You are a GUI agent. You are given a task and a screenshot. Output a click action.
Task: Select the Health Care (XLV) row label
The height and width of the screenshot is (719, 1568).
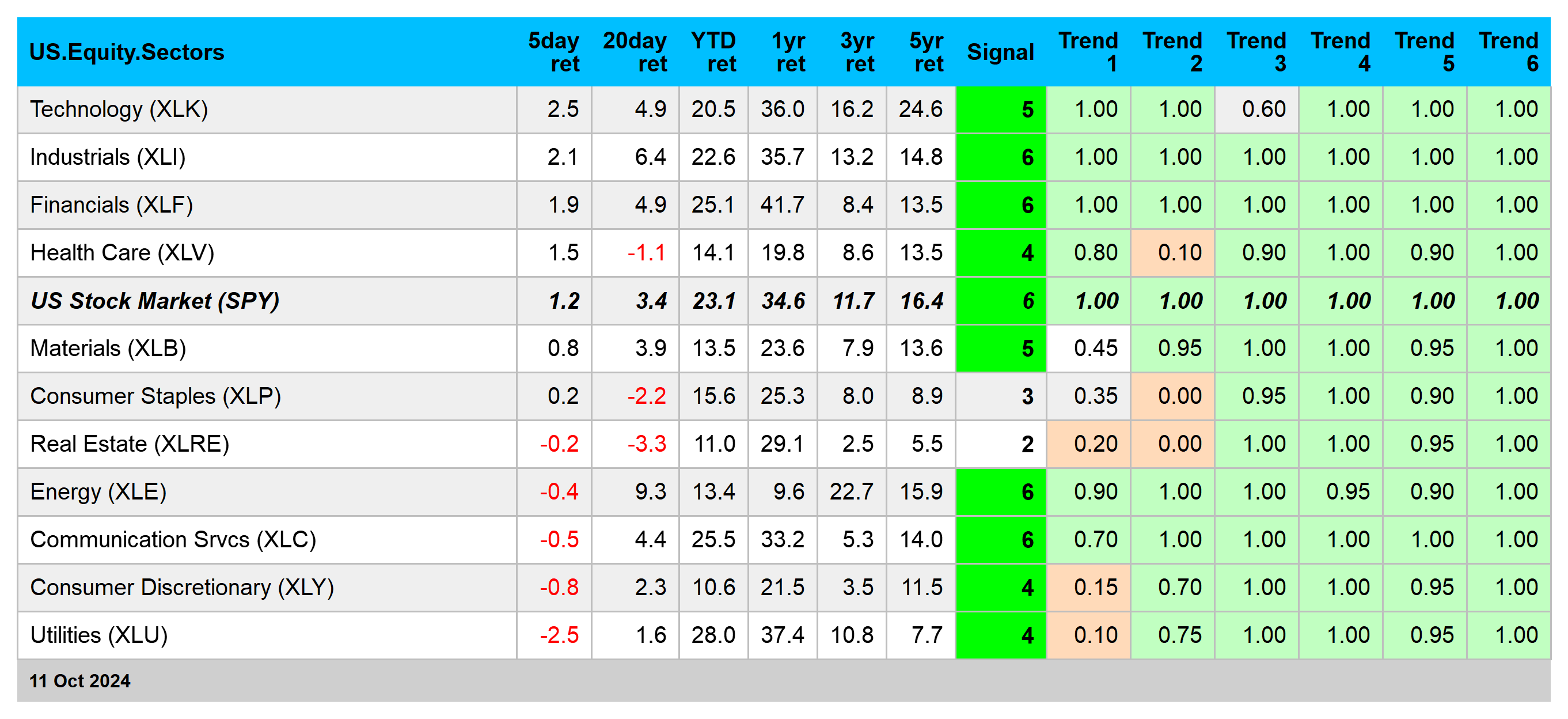122,253
